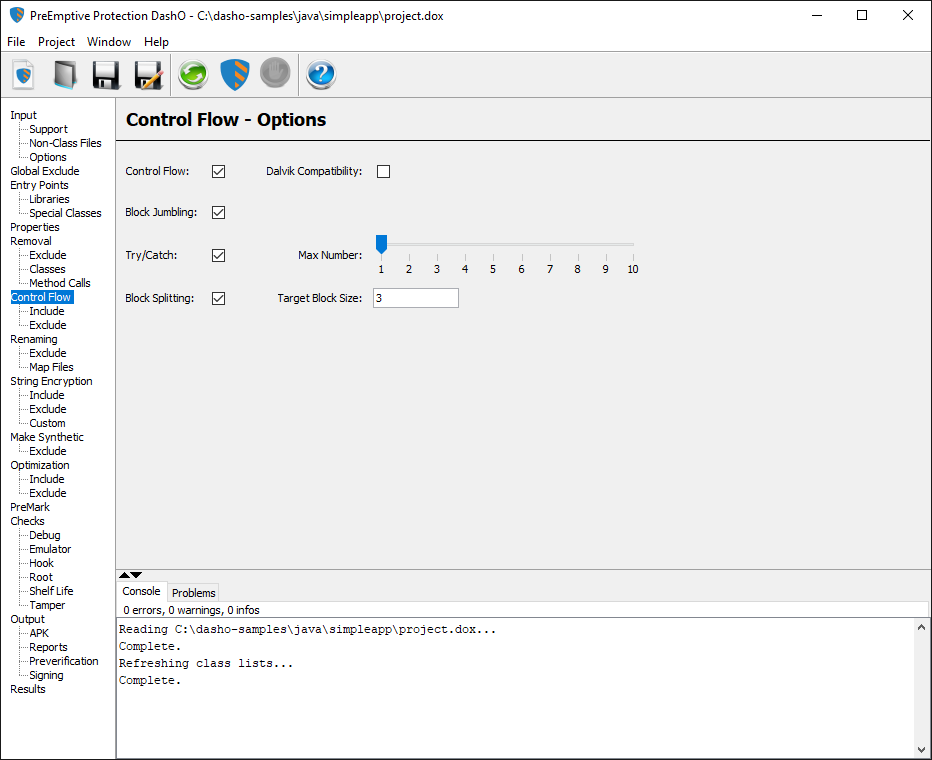Open help via blue question mark icon
This screenshot has width=932, height=760.
[x=321, y=75]
